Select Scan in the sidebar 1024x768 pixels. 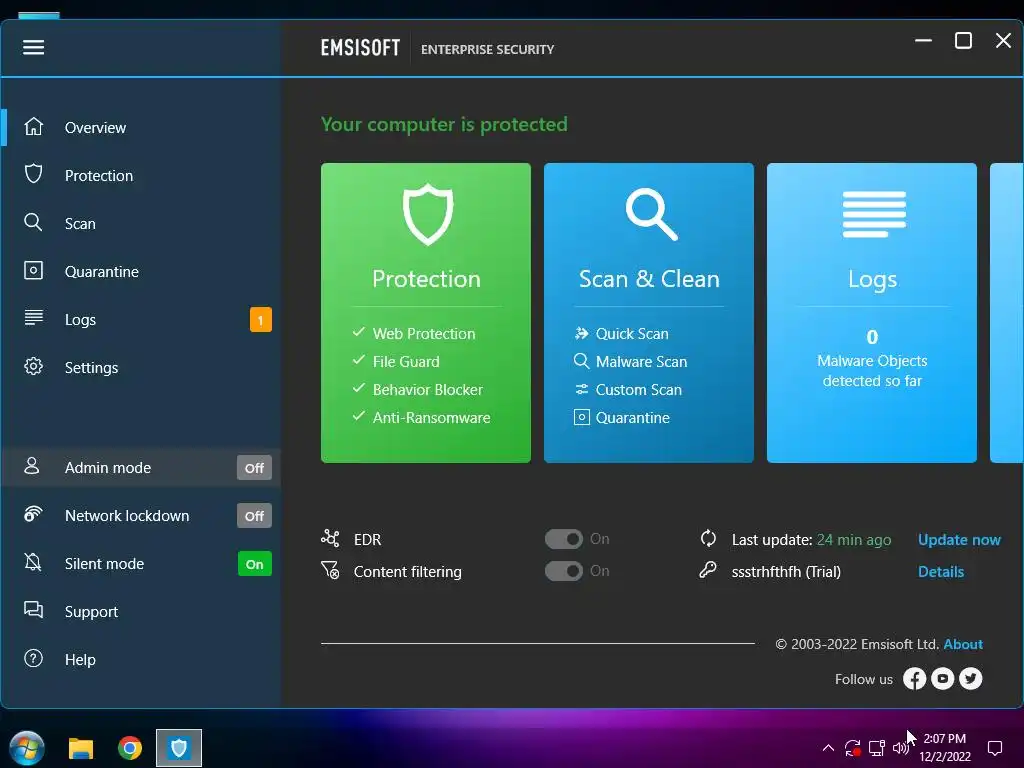tap(80, 223)
